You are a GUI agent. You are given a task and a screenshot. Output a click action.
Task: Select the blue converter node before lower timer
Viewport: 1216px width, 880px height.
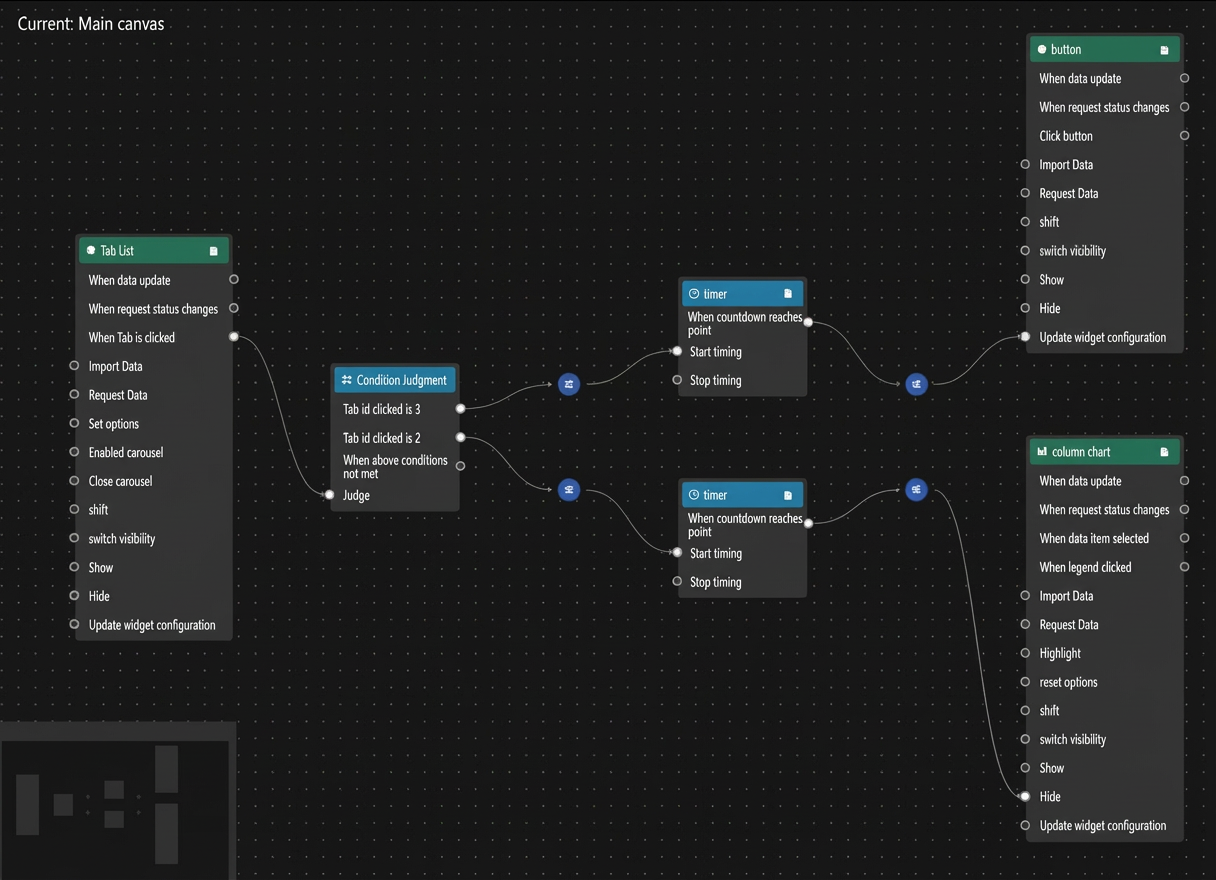569,490
